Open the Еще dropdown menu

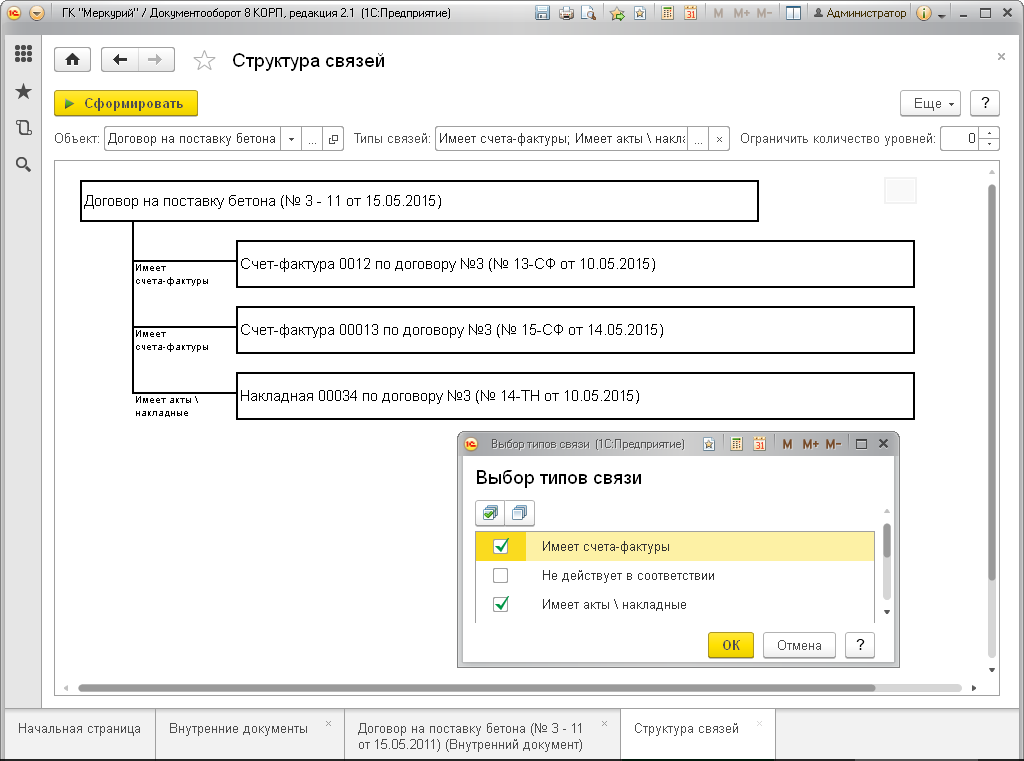pyautogui.click(x=930, y=103)
